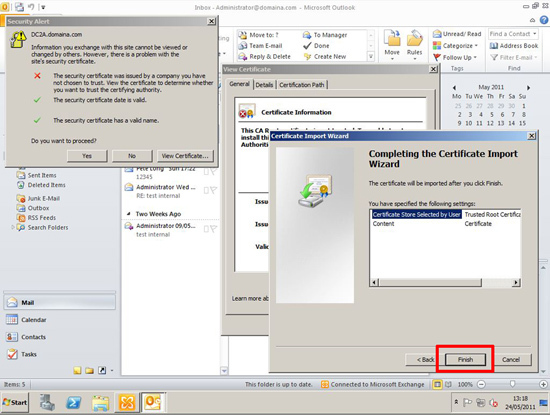Screen dimensions: 550x415
Task: Click the clock in system tray
Action: [x=520, y=403]
